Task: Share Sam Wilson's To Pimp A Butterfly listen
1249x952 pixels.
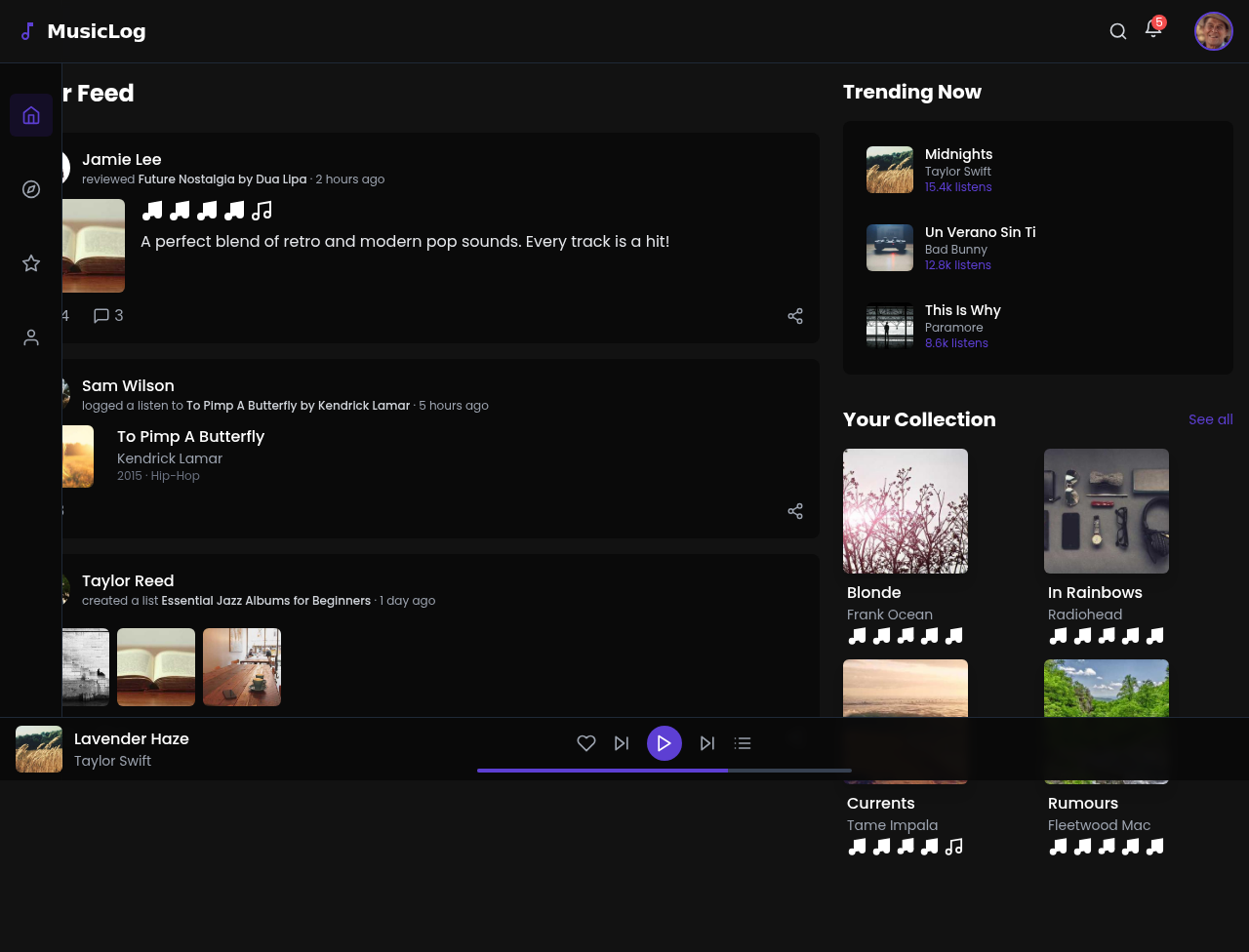Action: pyautogui.click(x=794, y=511)
